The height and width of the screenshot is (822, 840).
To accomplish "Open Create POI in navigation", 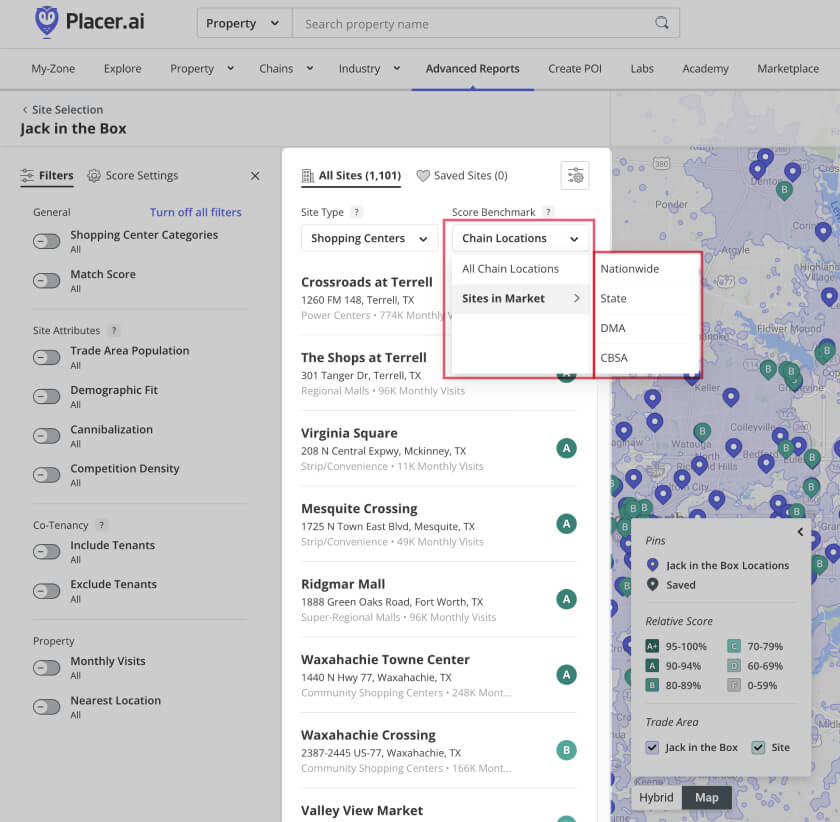I will tap(575, 69).
